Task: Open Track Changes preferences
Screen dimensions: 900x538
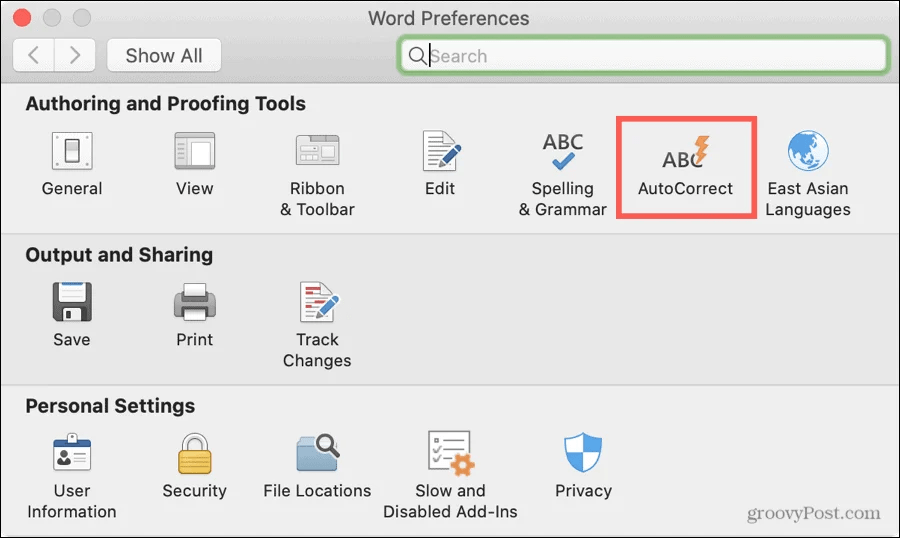Action: 317,325
